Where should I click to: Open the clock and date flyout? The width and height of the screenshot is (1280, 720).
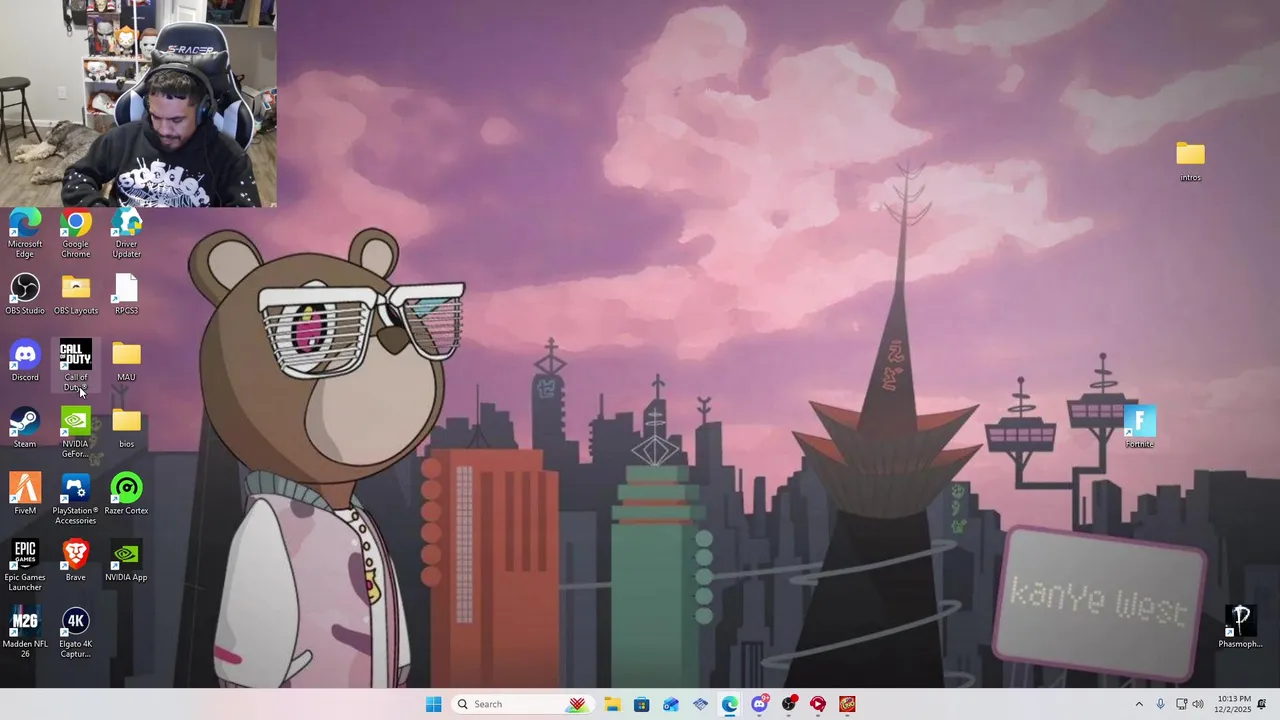pos(1234,704)
